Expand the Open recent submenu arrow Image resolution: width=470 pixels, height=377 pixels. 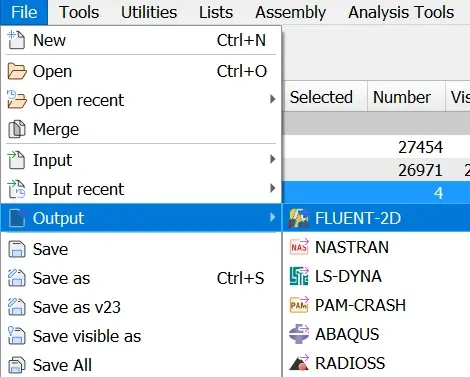pyautogui.click(x=273, y=99)
